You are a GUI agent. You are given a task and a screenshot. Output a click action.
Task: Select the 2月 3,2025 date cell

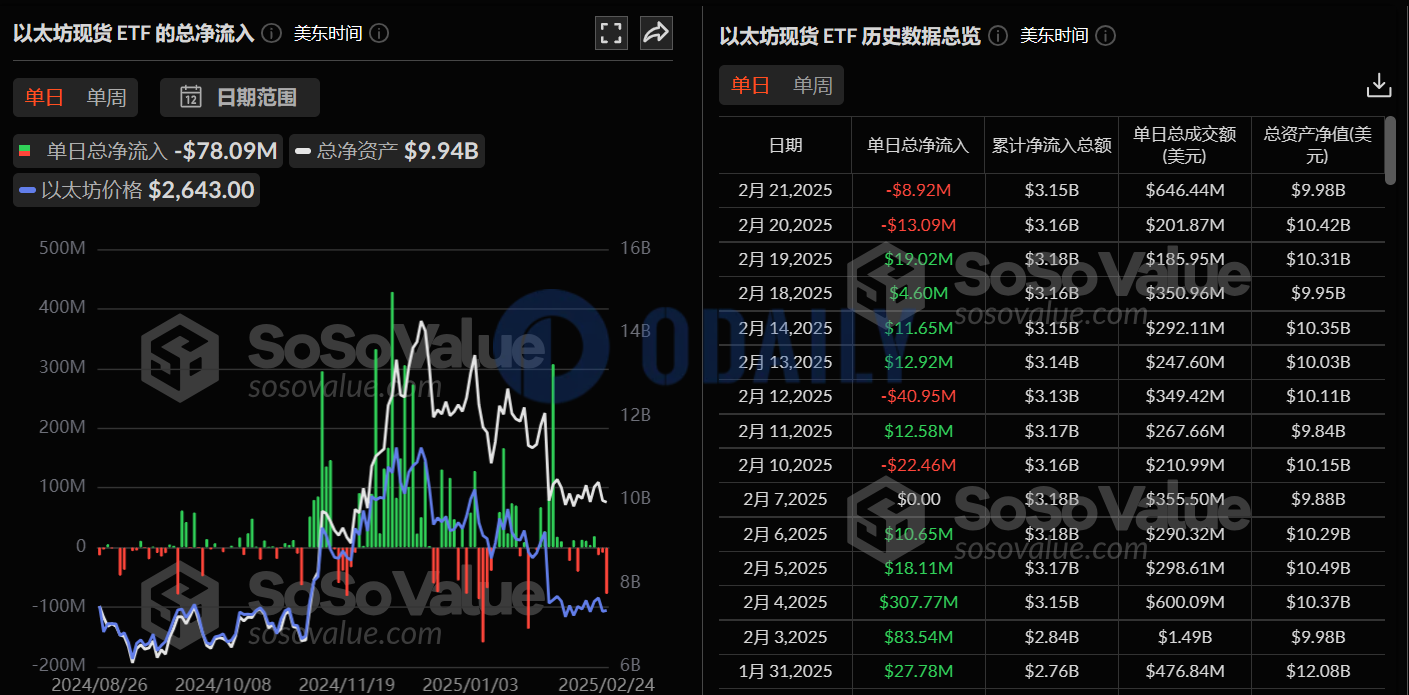click(785, 636)
